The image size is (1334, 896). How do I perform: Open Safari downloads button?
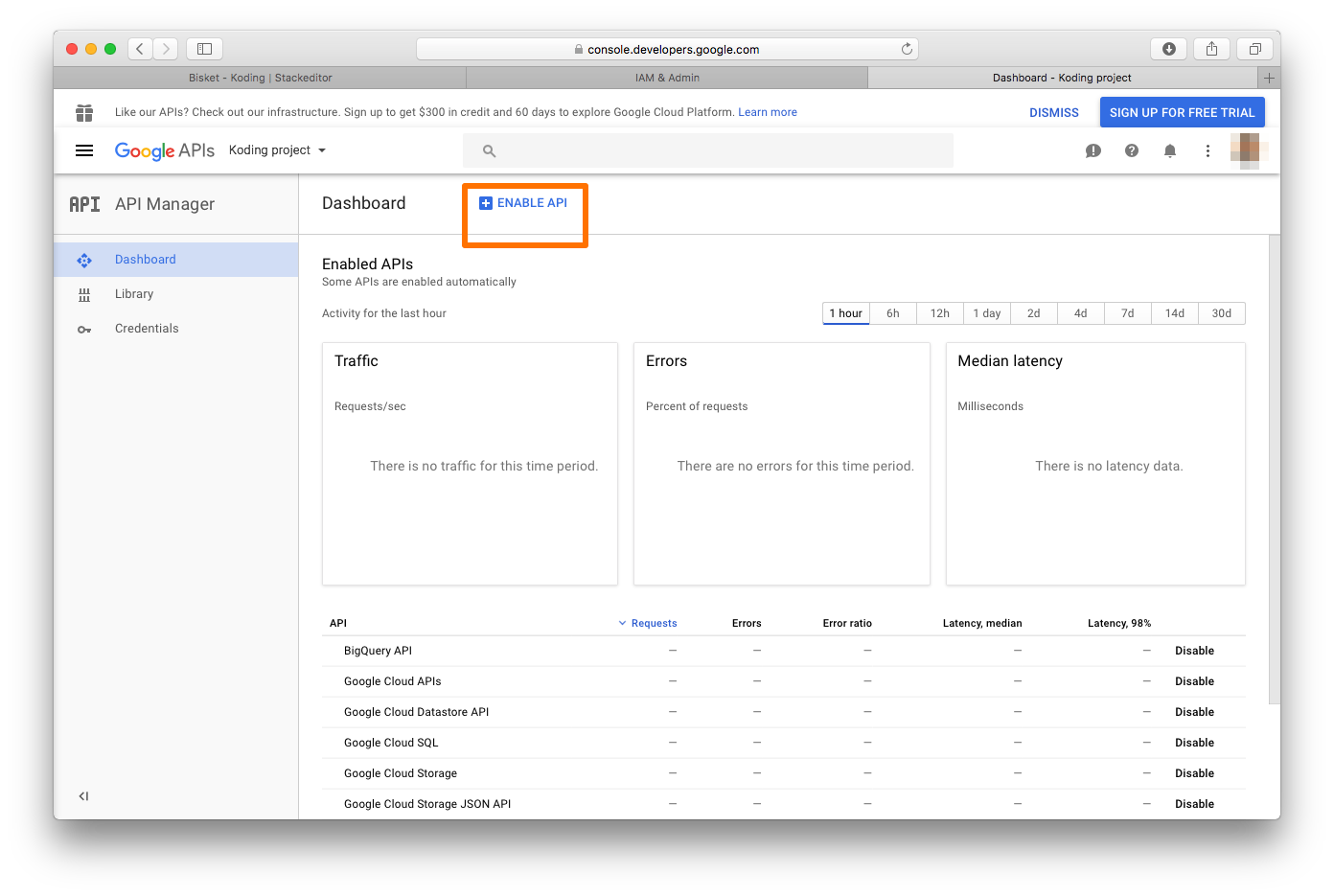coord(1169,49)
